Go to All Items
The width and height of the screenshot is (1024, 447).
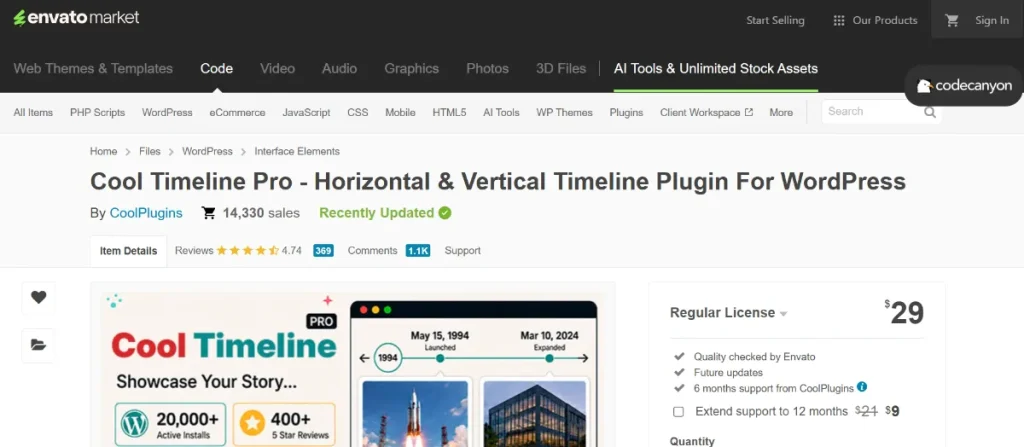(x=33, y=112)
